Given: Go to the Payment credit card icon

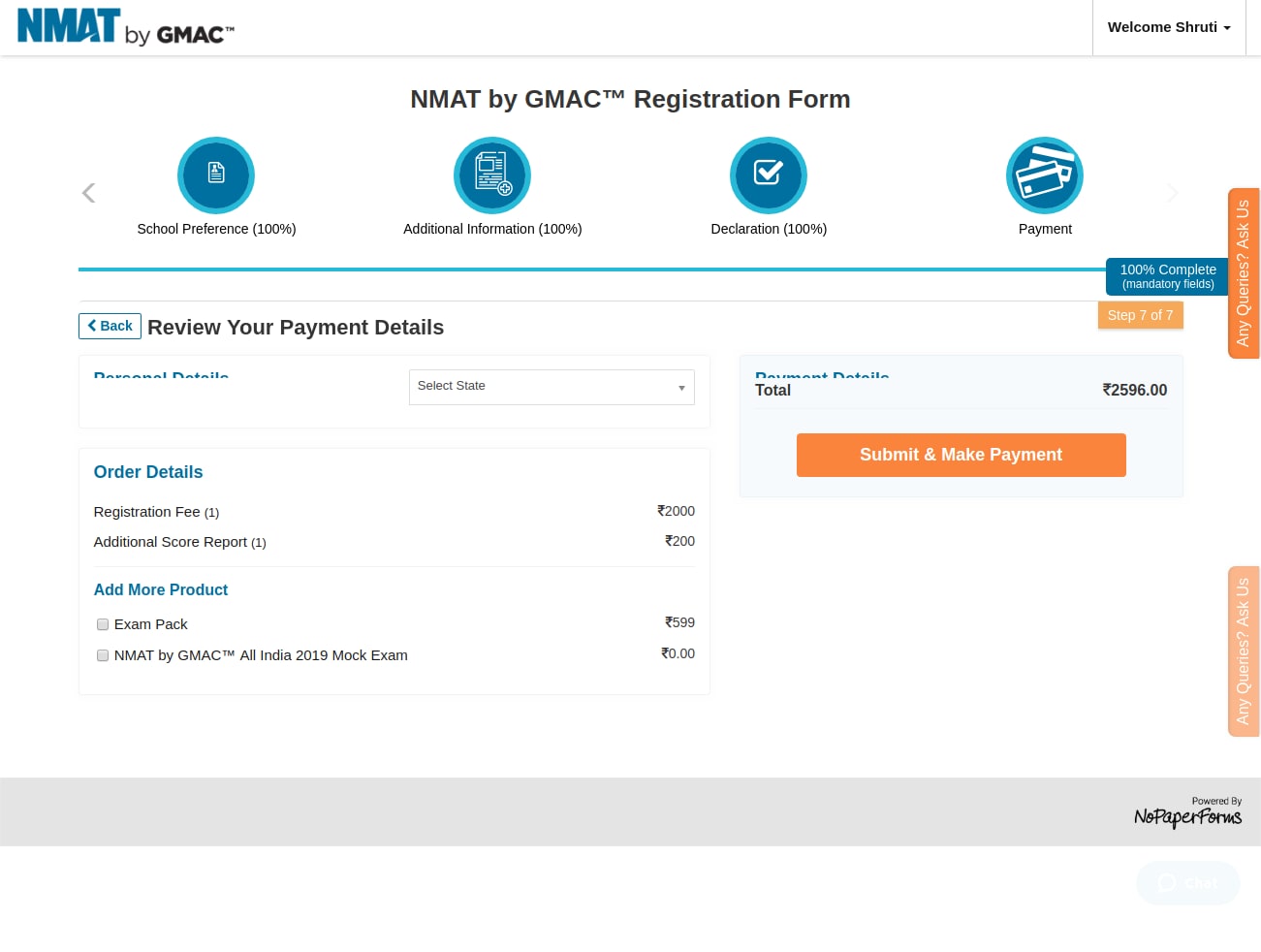Looking at the screenshot, I should point(1045,175).
